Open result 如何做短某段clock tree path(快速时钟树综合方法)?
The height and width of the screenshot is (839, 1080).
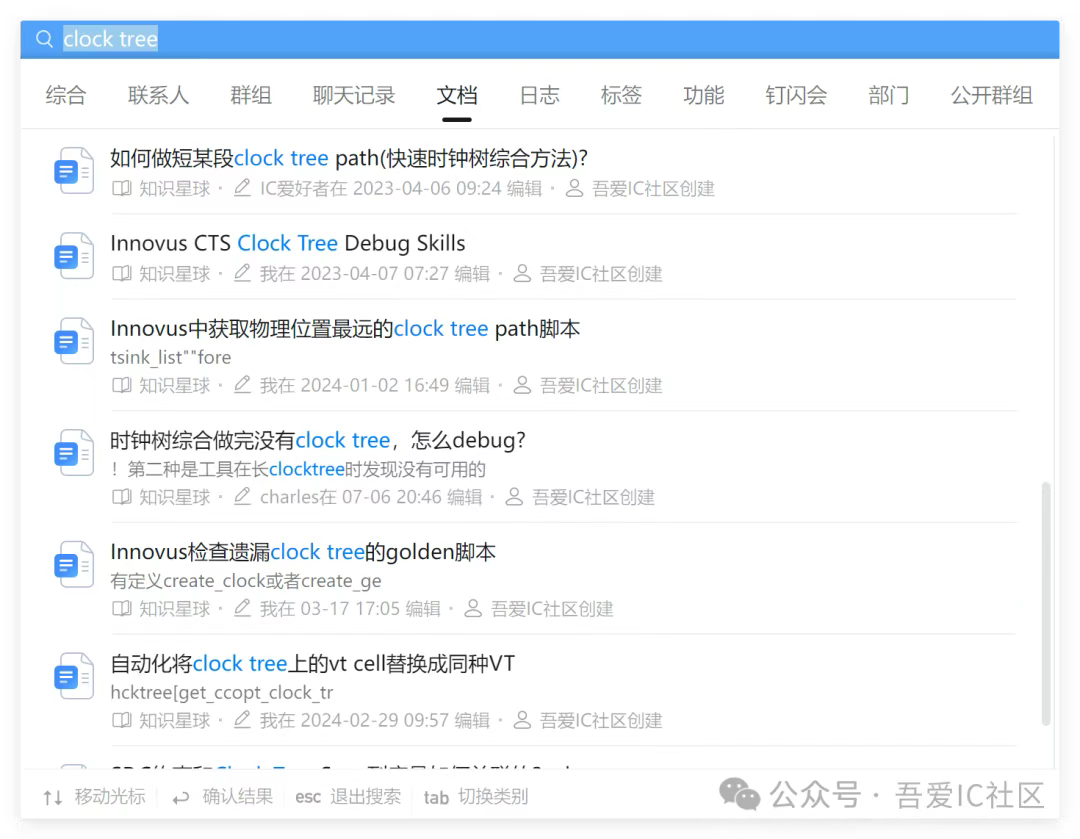point(349,158)
